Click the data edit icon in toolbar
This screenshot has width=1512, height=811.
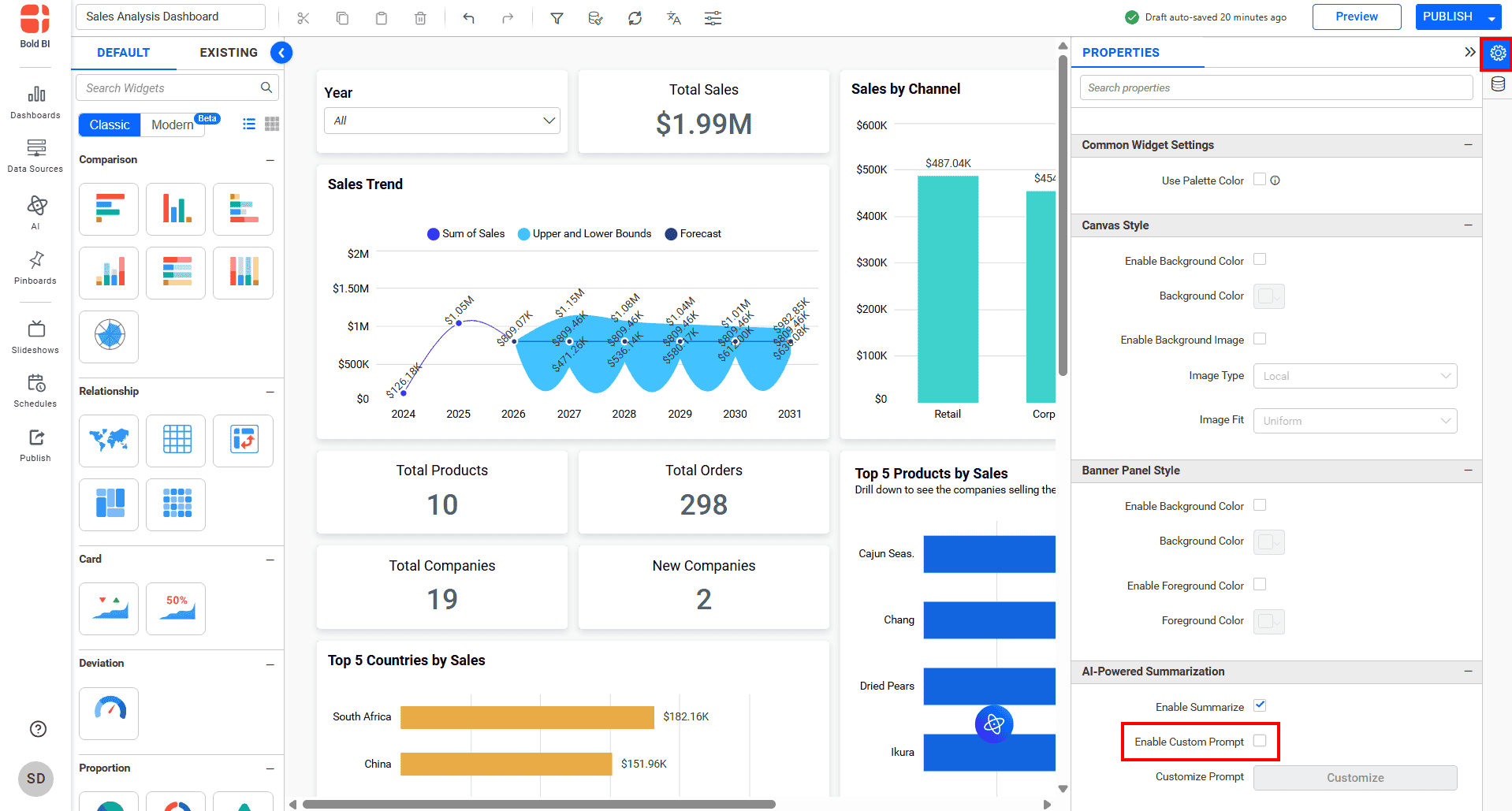click(x=595, y=18)
